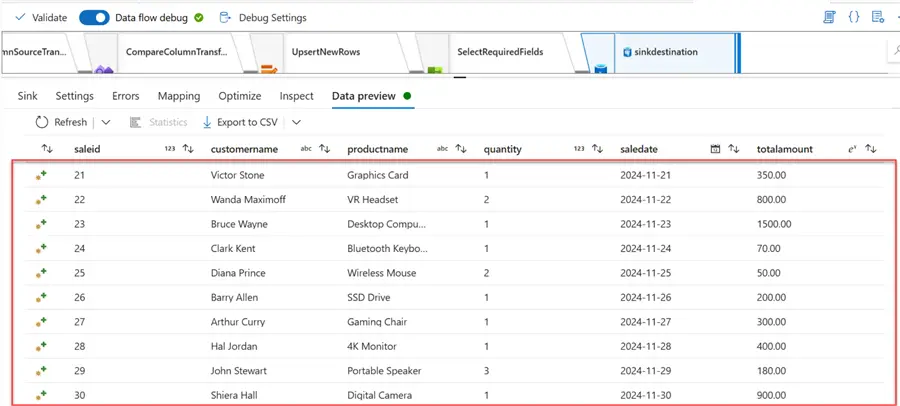Viewport: 900px width, 406px height.
Task: Open the script view icon
Action: [829, 17]
